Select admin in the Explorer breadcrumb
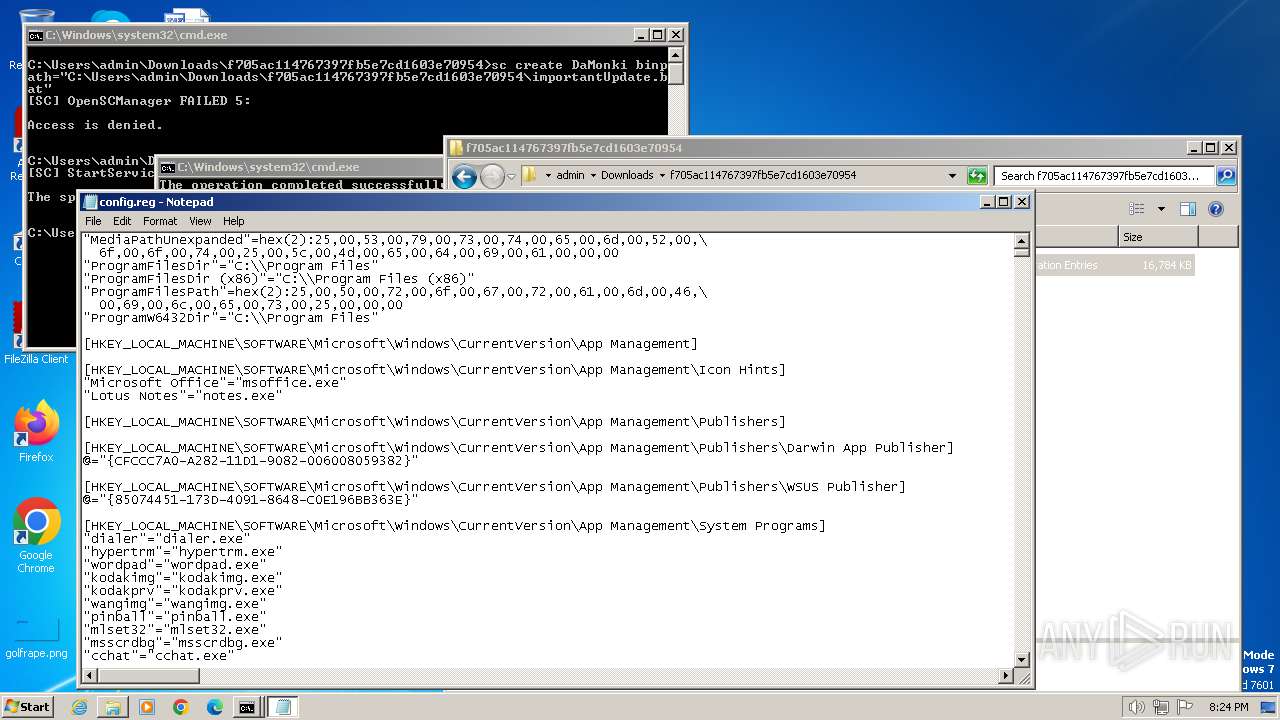Screen dimensions: 1280x720 570,175
